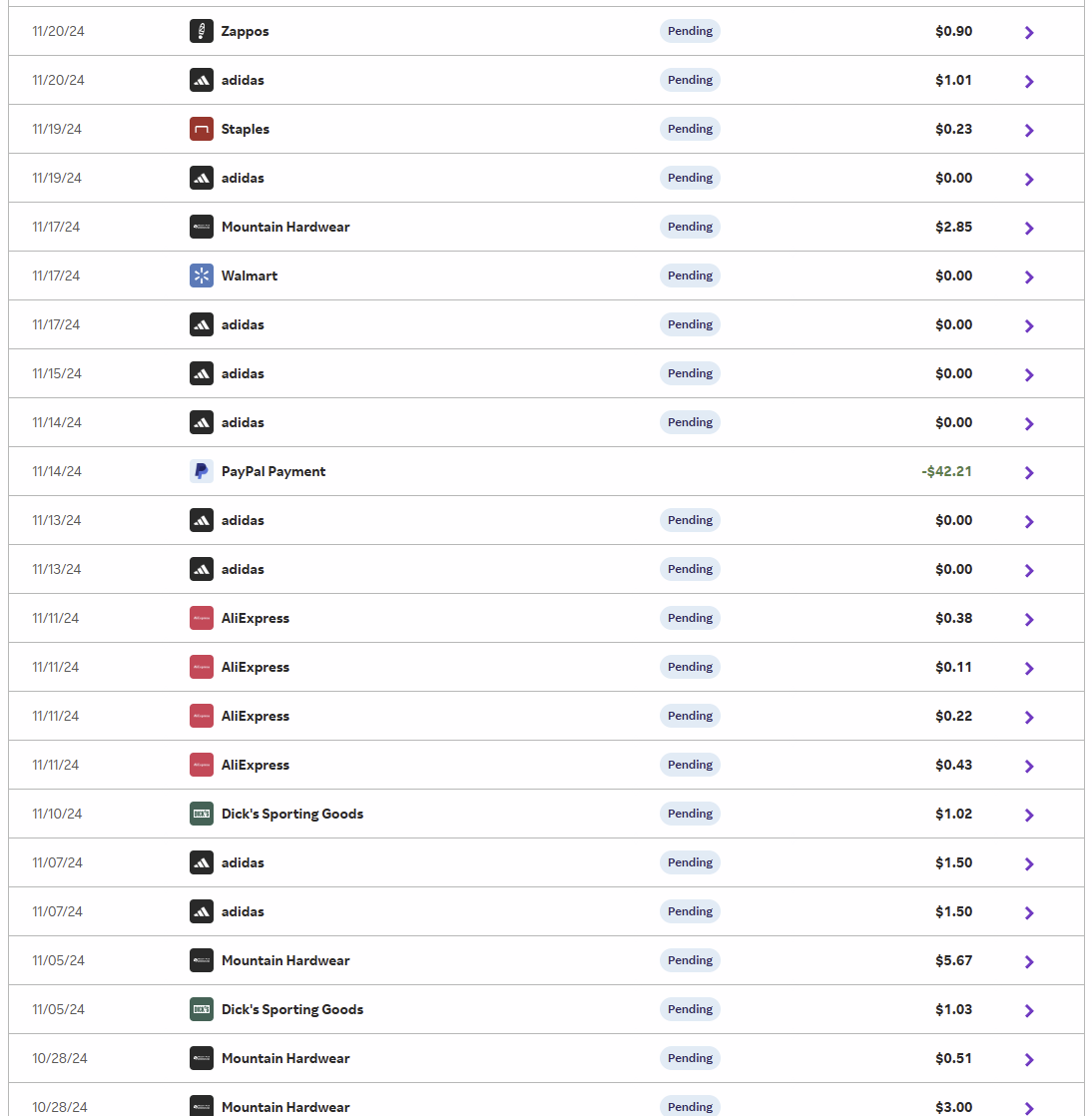Expand the Zappos transaction with the chevron arrow
This screenshot has width=1092, height=1116.
[1029, 32]
